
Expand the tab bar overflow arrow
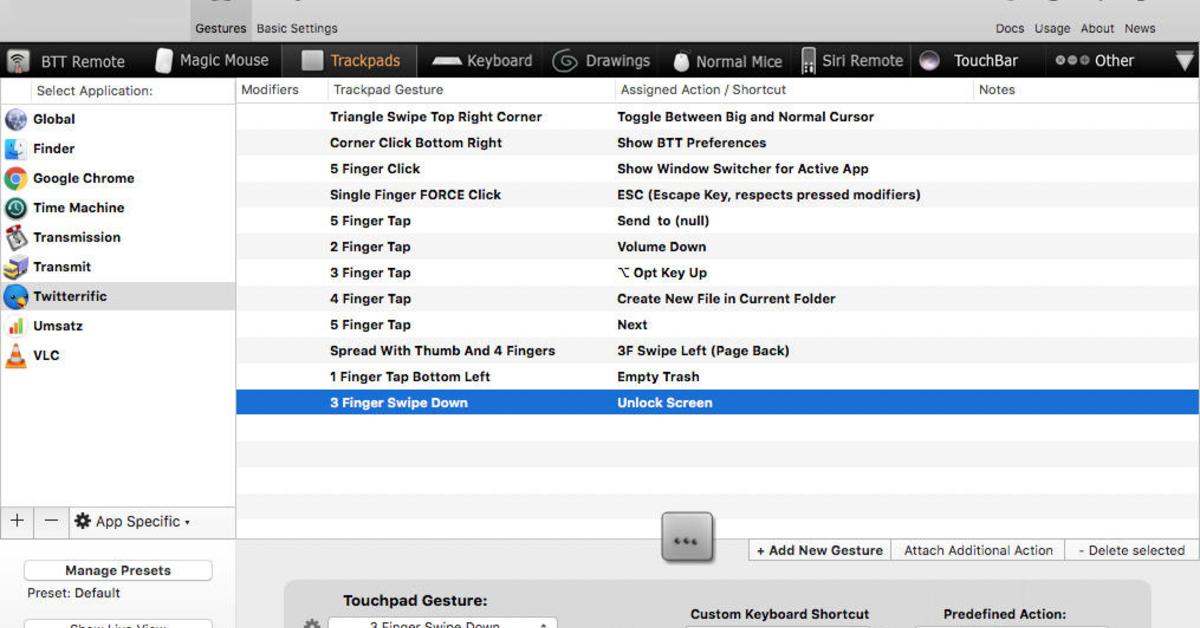coord(1185,61)
